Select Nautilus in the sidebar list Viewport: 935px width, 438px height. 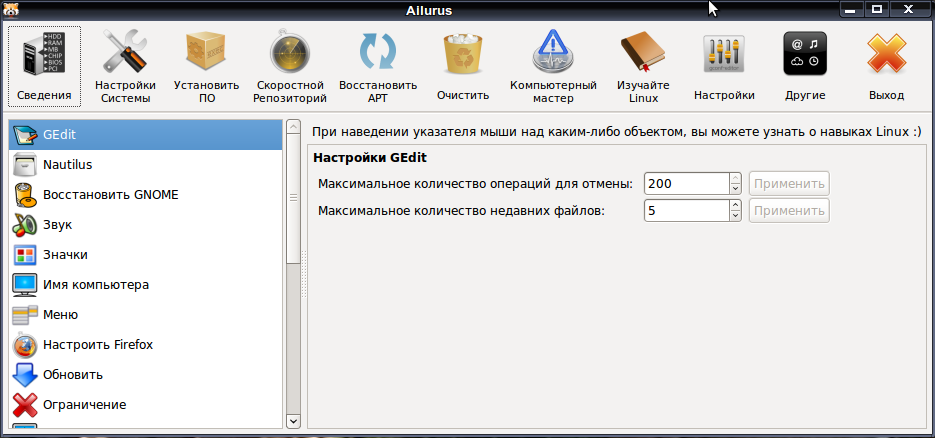[145, 164]
